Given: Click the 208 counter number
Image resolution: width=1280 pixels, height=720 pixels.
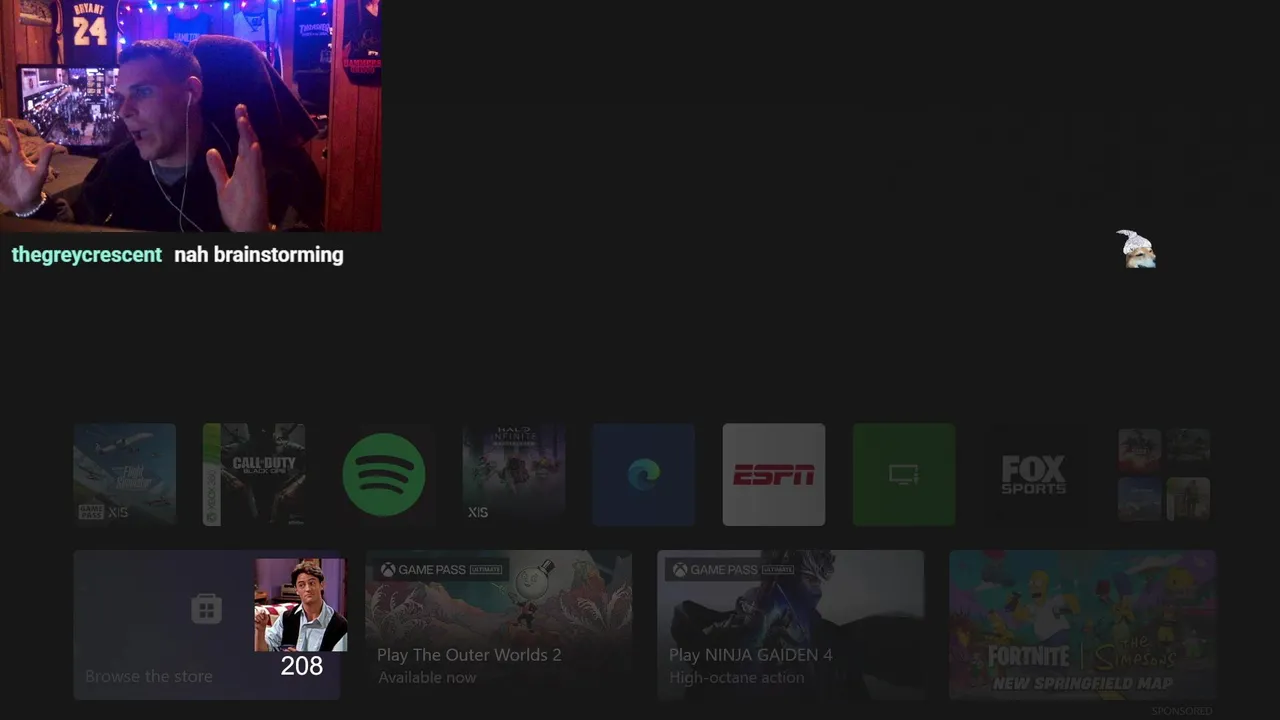Looking at the screenshot, I should (x=302, y=666).
